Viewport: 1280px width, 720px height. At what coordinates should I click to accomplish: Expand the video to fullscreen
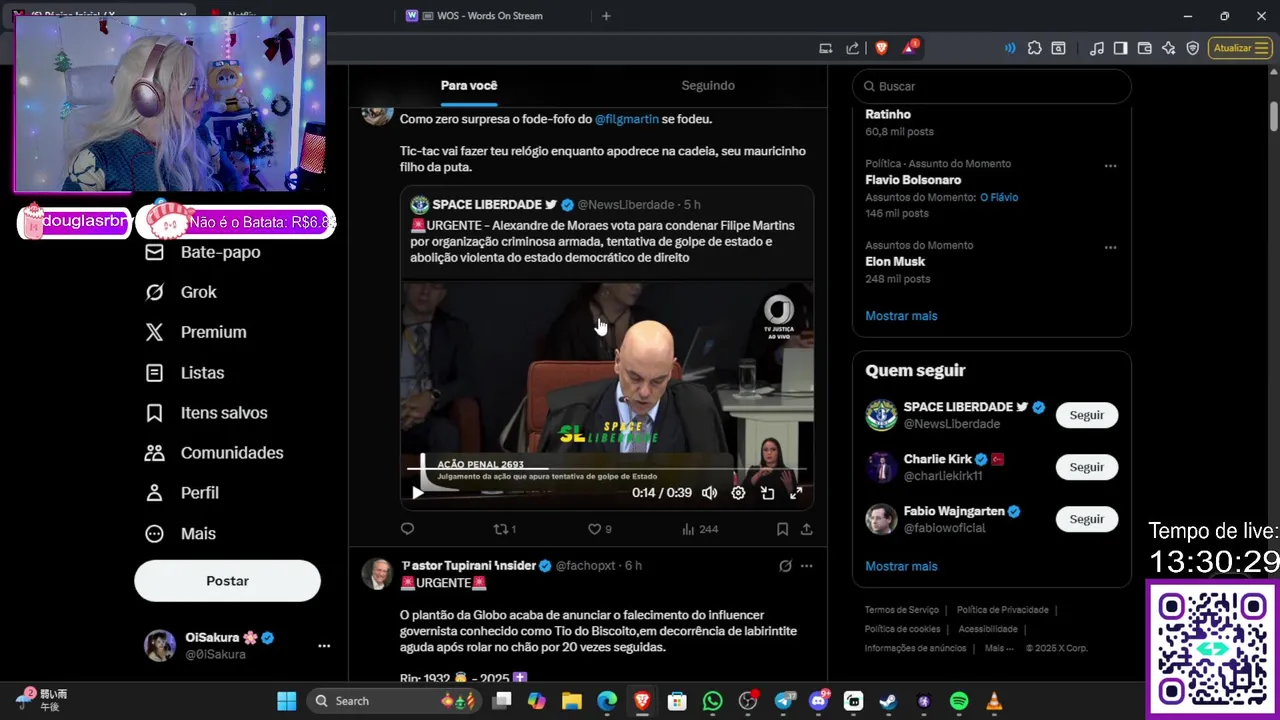point(796,493)
